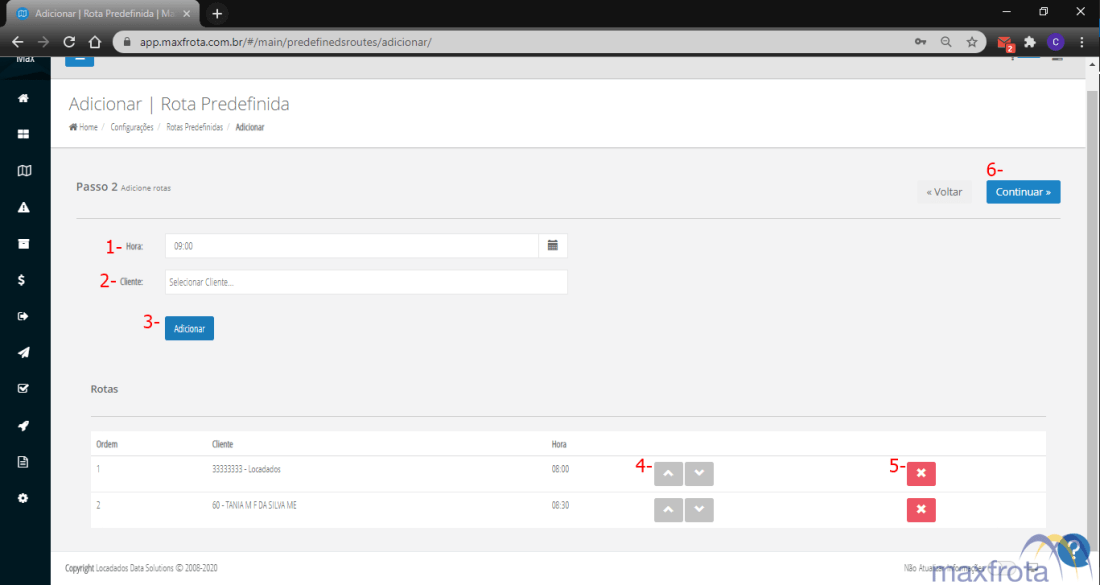Viewport: 1100px width, 585px height.
Task: Go back with the Voltar button
Action: pos(944,192)
